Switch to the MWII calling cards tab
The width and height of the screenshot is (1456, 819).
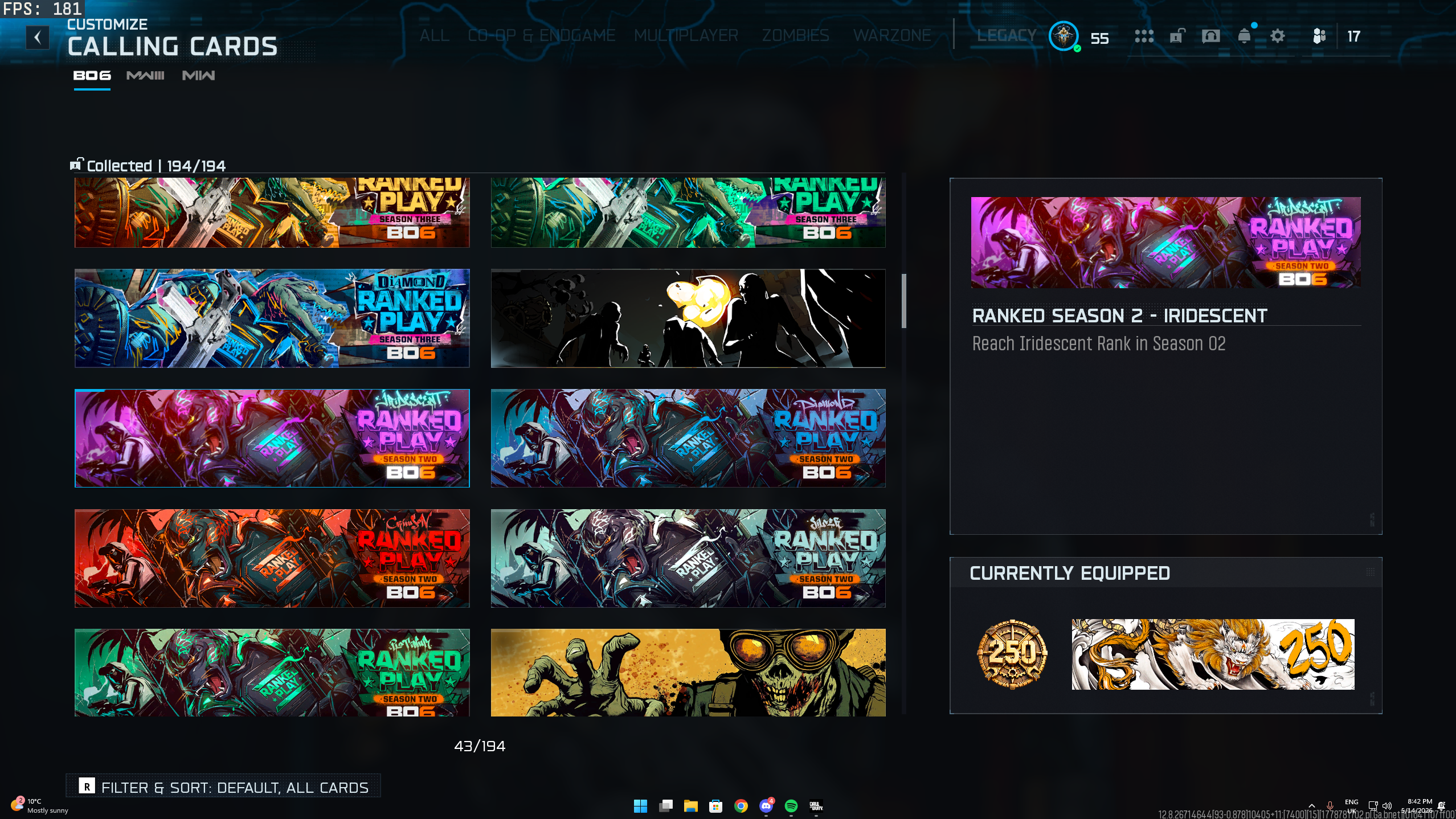click(198, 76)
